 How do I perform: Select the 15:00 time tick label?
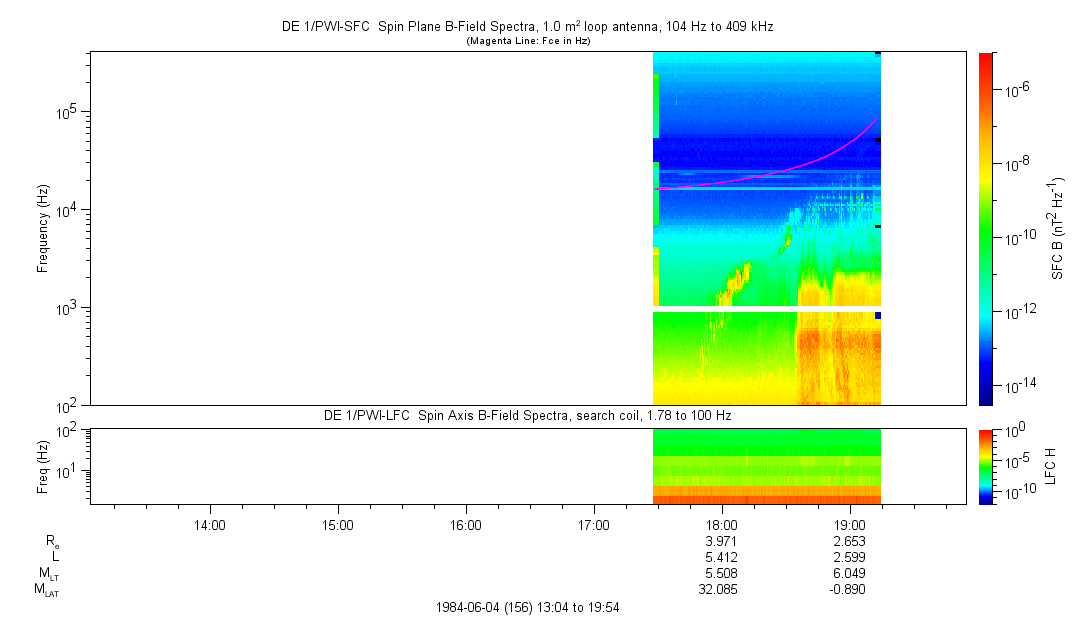[338, 524]
